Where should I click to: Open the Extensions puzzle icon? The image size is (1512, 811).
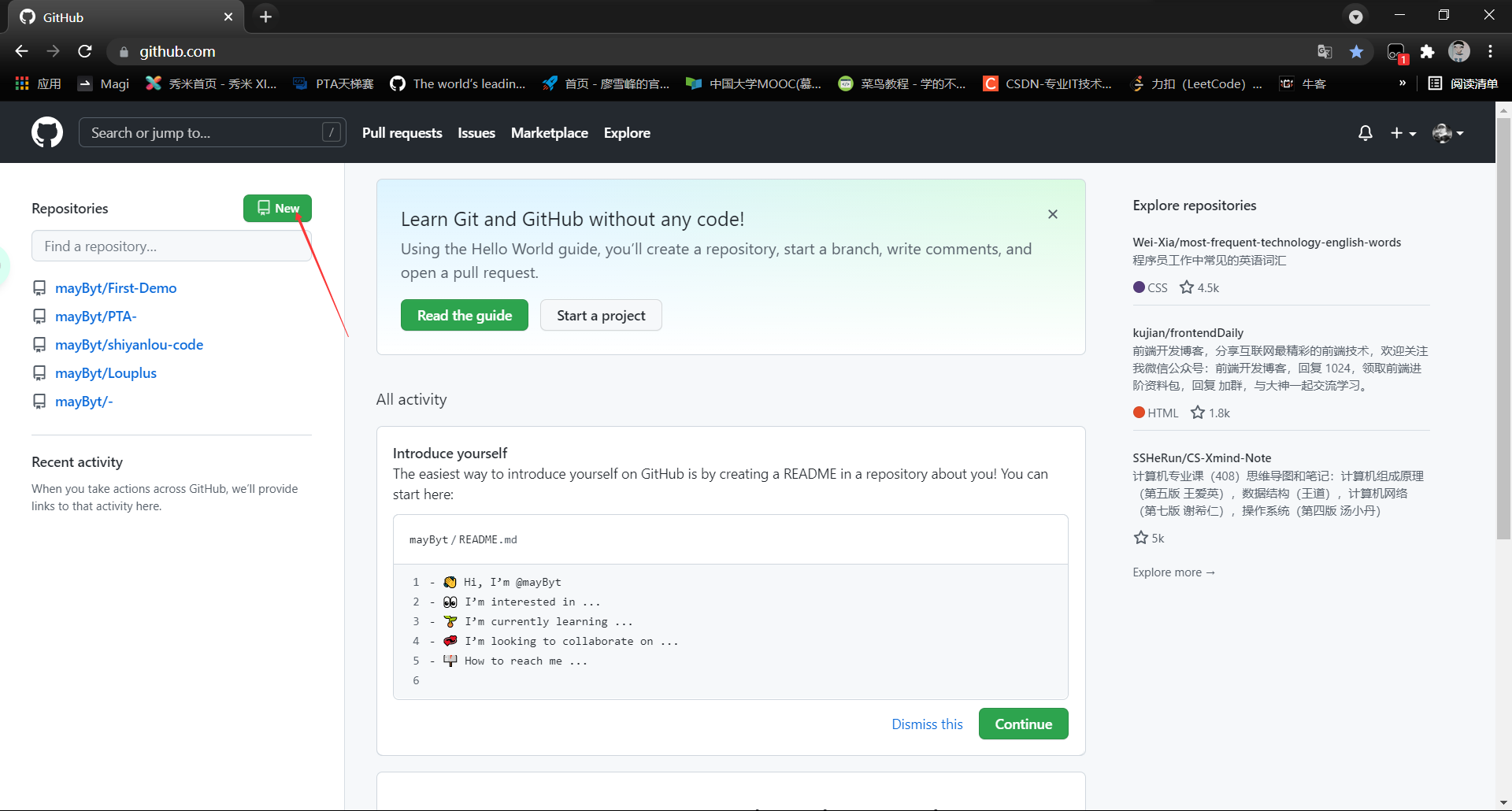coord(1427,51)
